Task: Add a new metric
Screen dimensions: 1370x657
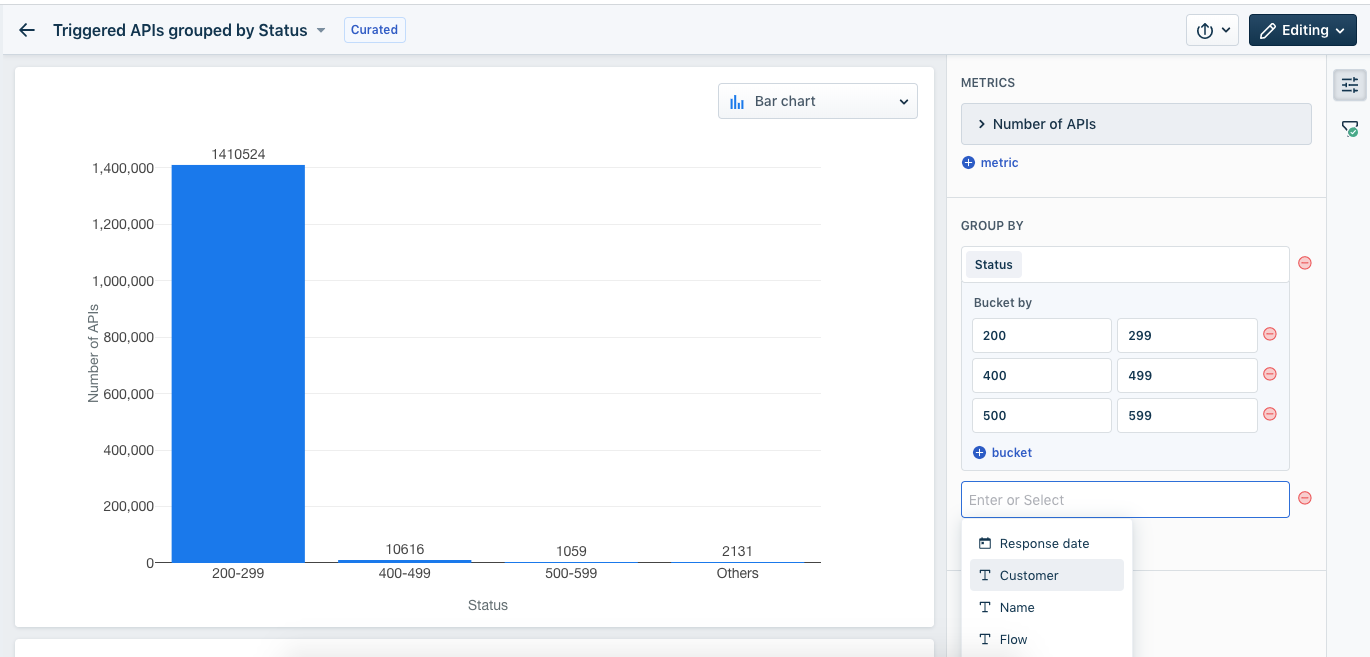Action: point(990,162)
